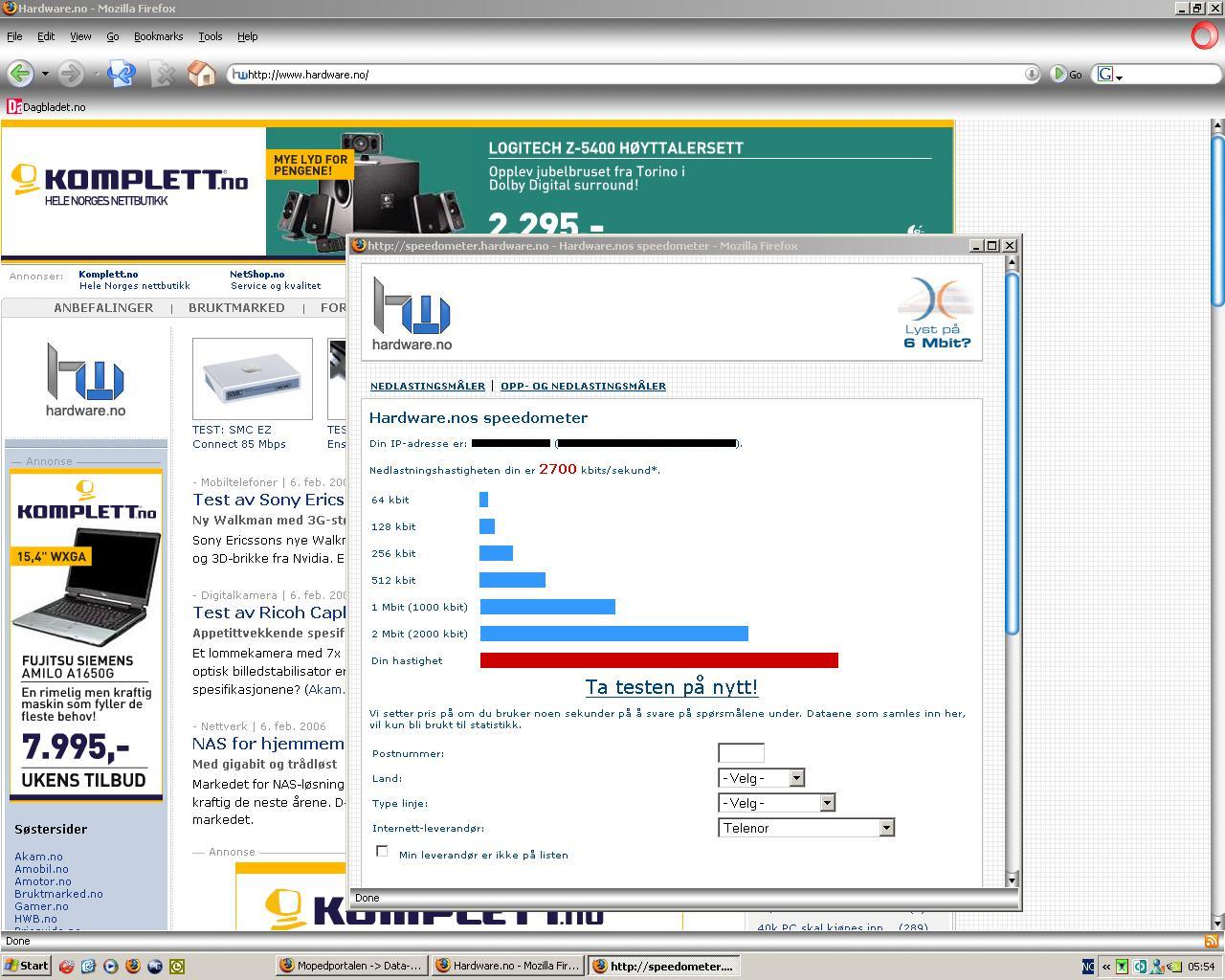Click the blue 1 Mbit (1000 kbit) bar

547,607
